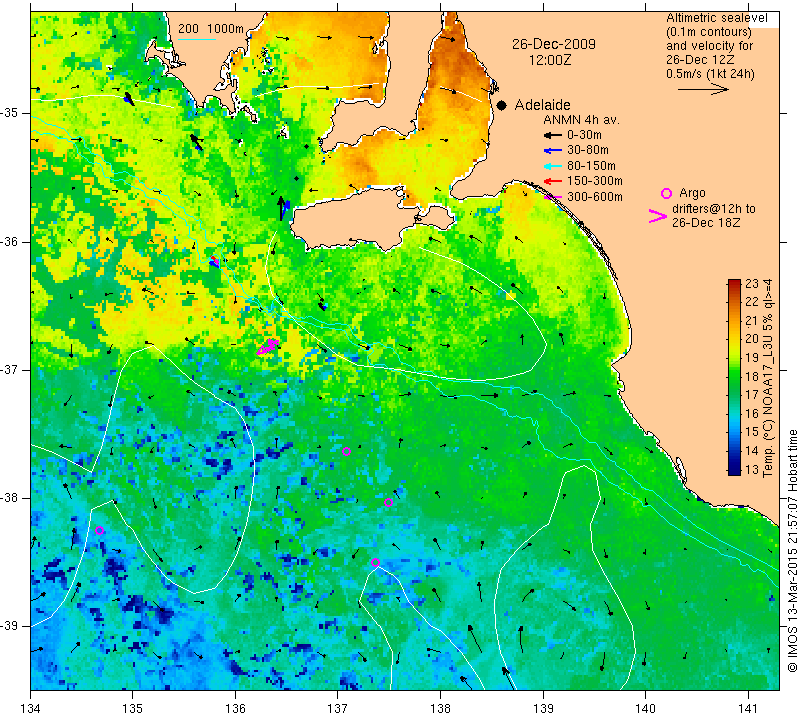
Task: Click the black Adelaide city dot
Action: [502, 106]
